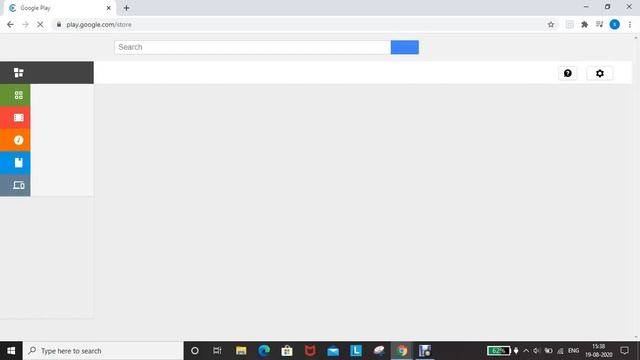Open Chrome's three-dot menu

(630, 24)
